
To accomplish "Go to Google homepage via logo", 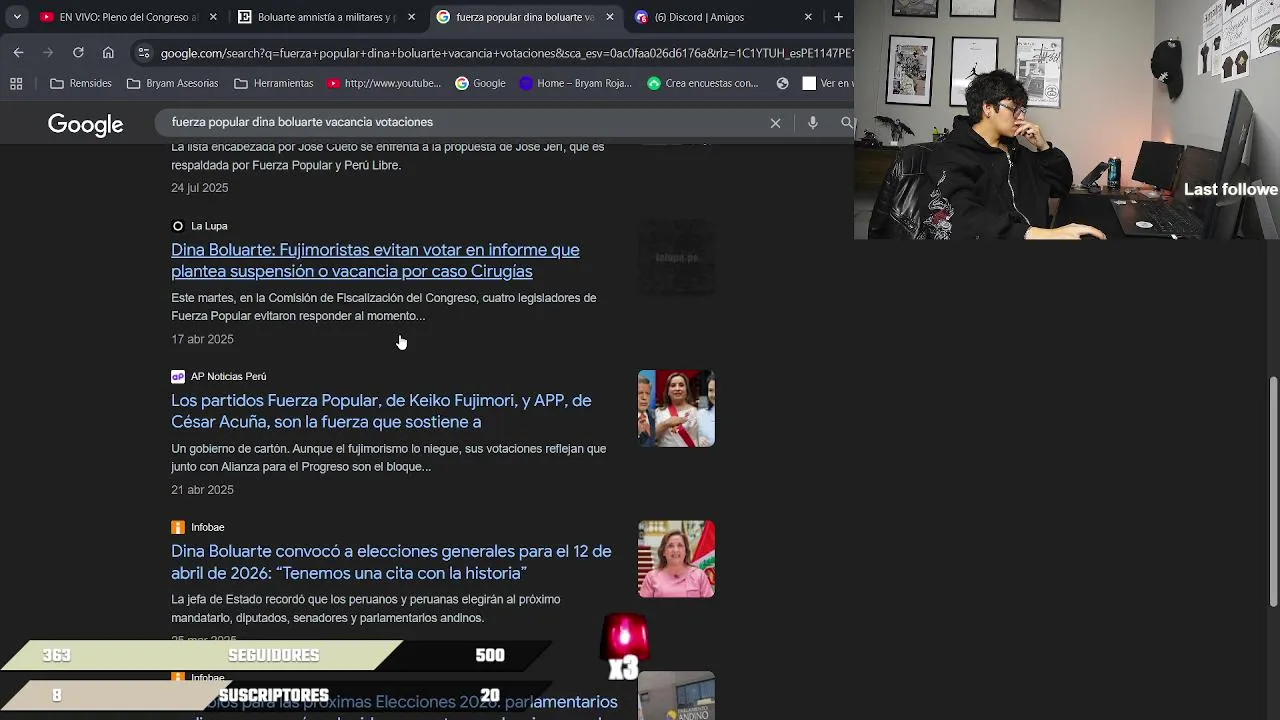I will pyautogui.click(x=86, y=124).
